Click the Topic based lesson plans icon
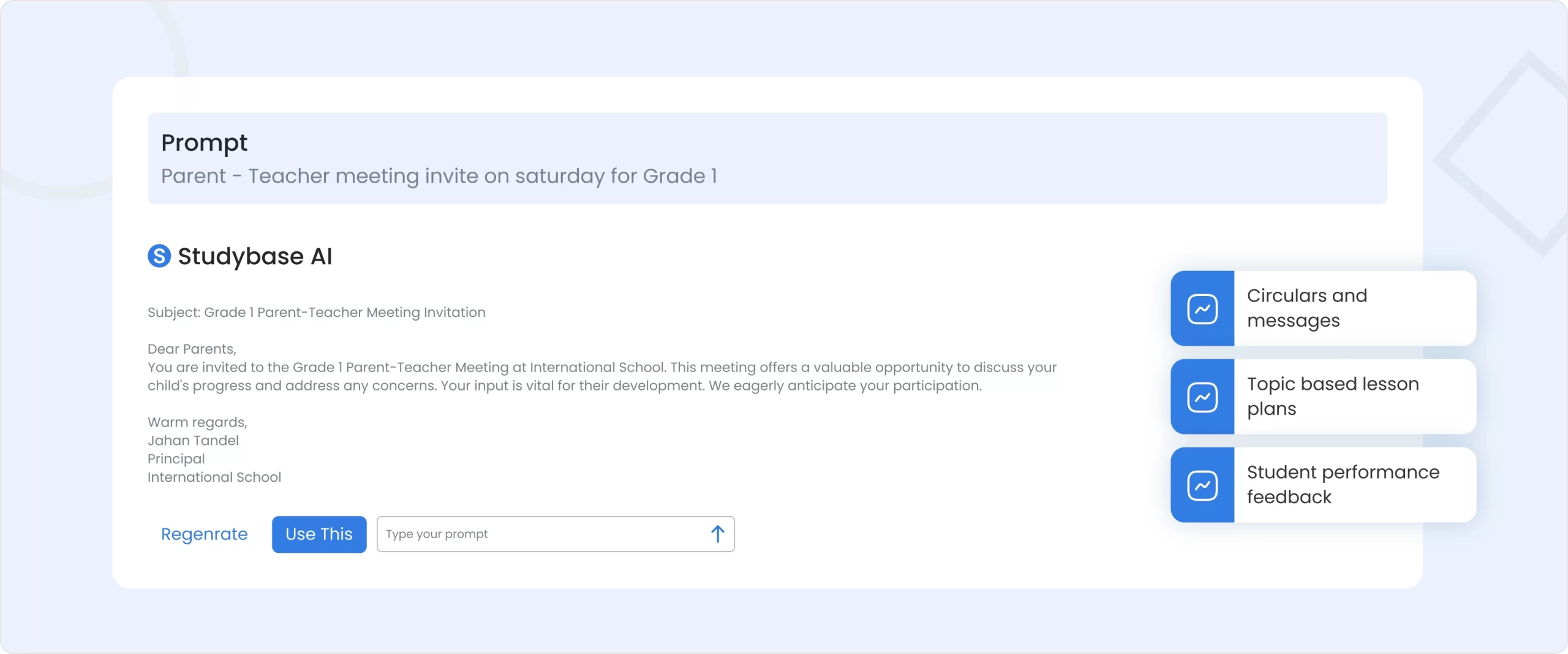The width and height of the screenshot is (1568, 654). 1202,397
